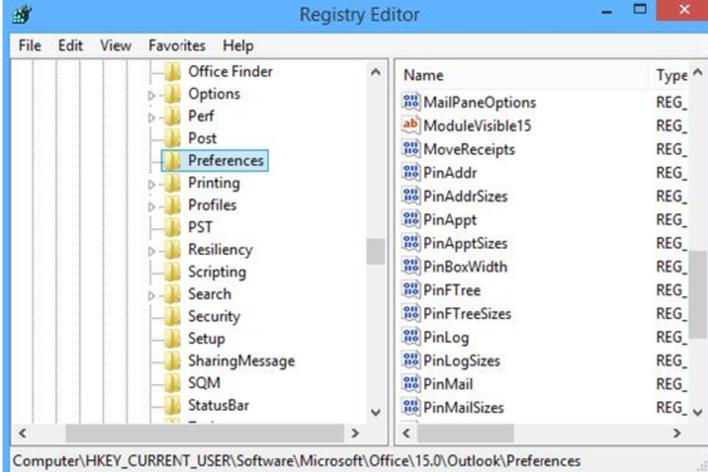Click the MailPaneOptions value icon
Screen dimensions: 708x472
(410, 102)
